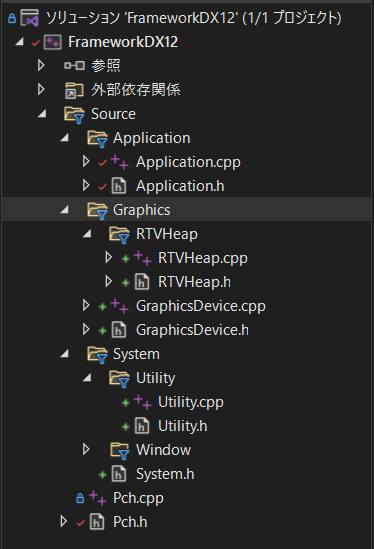
Task: Expand the GraphicsDevice.h node
Action: [x=86, y=329]
